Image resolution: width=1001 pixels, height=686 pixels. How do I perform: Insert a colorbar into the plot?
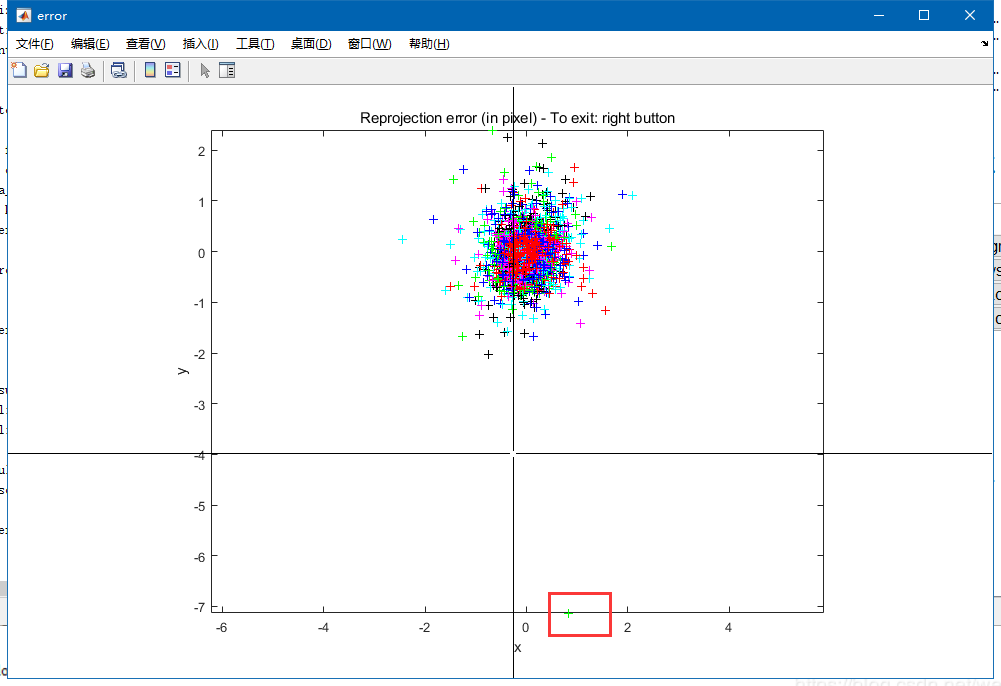click(150, 70)
